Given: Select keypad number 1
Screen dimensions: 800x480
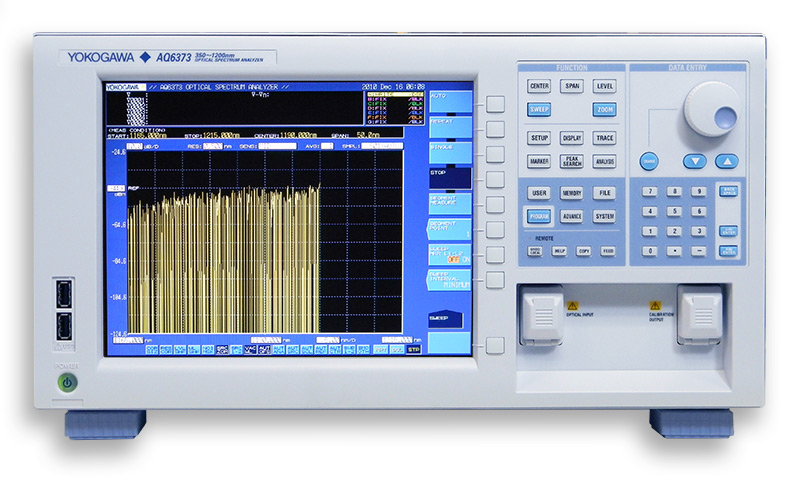Looking at the screenshot, I should click(649, 231).
